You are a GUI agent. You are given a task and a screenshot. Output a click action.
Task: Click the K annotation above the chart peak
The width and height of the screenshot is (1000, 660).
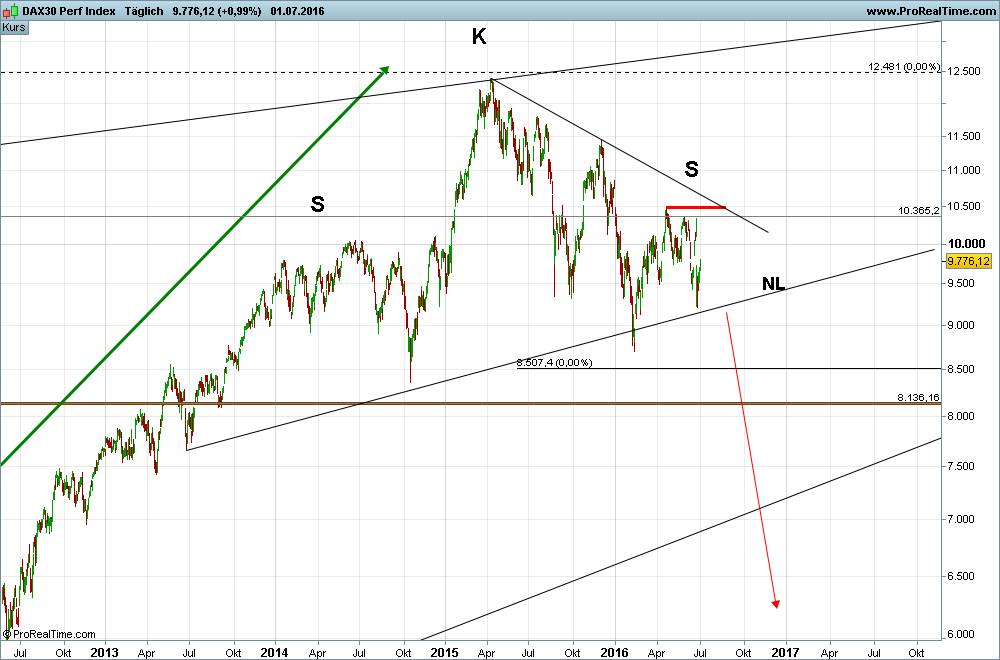pyautogui.click(x=479, y=36)
